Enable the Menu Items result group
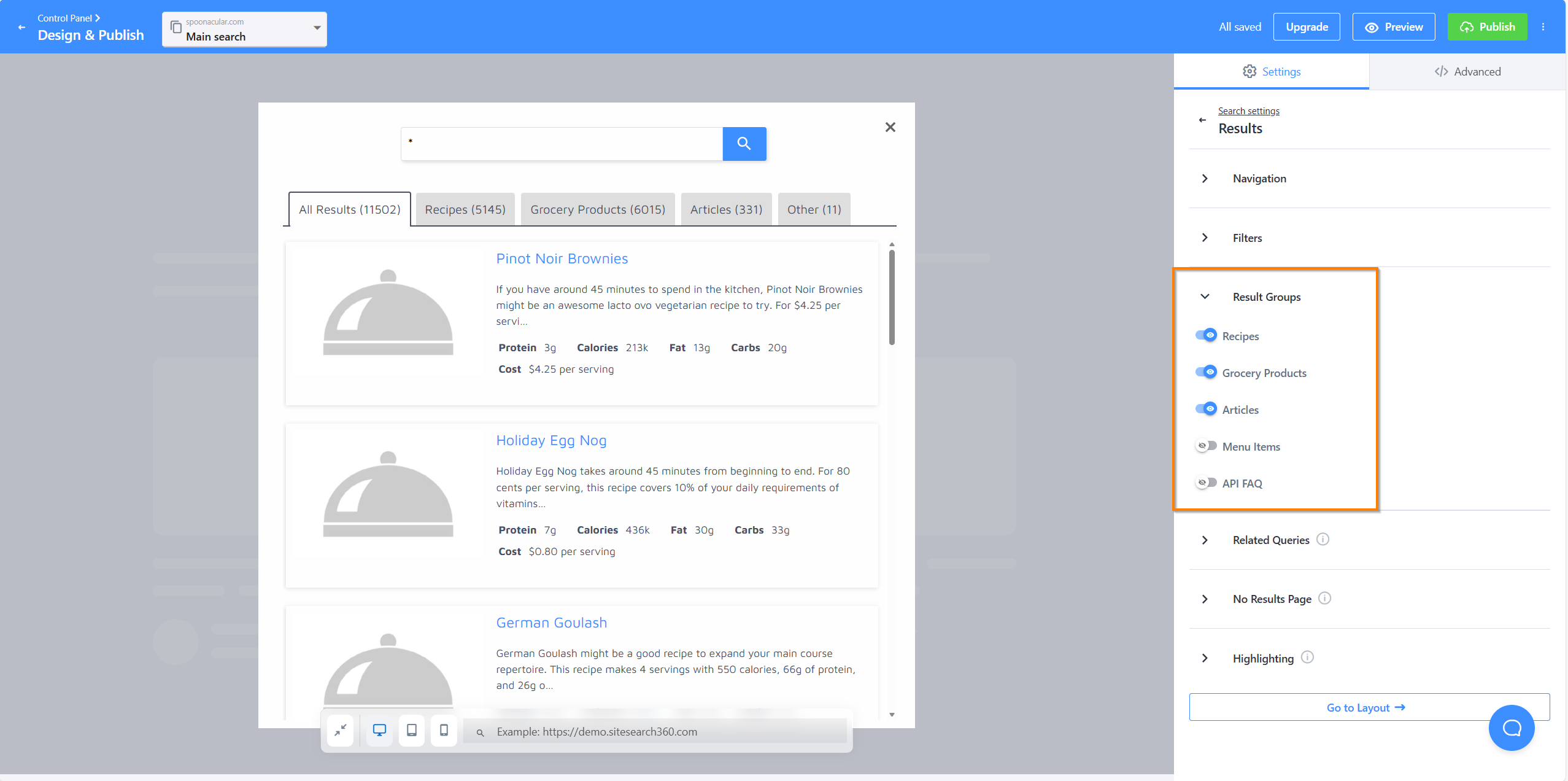Image resolution: width=1568 pixels, height=781 pixels. [x=1206, y=446]
